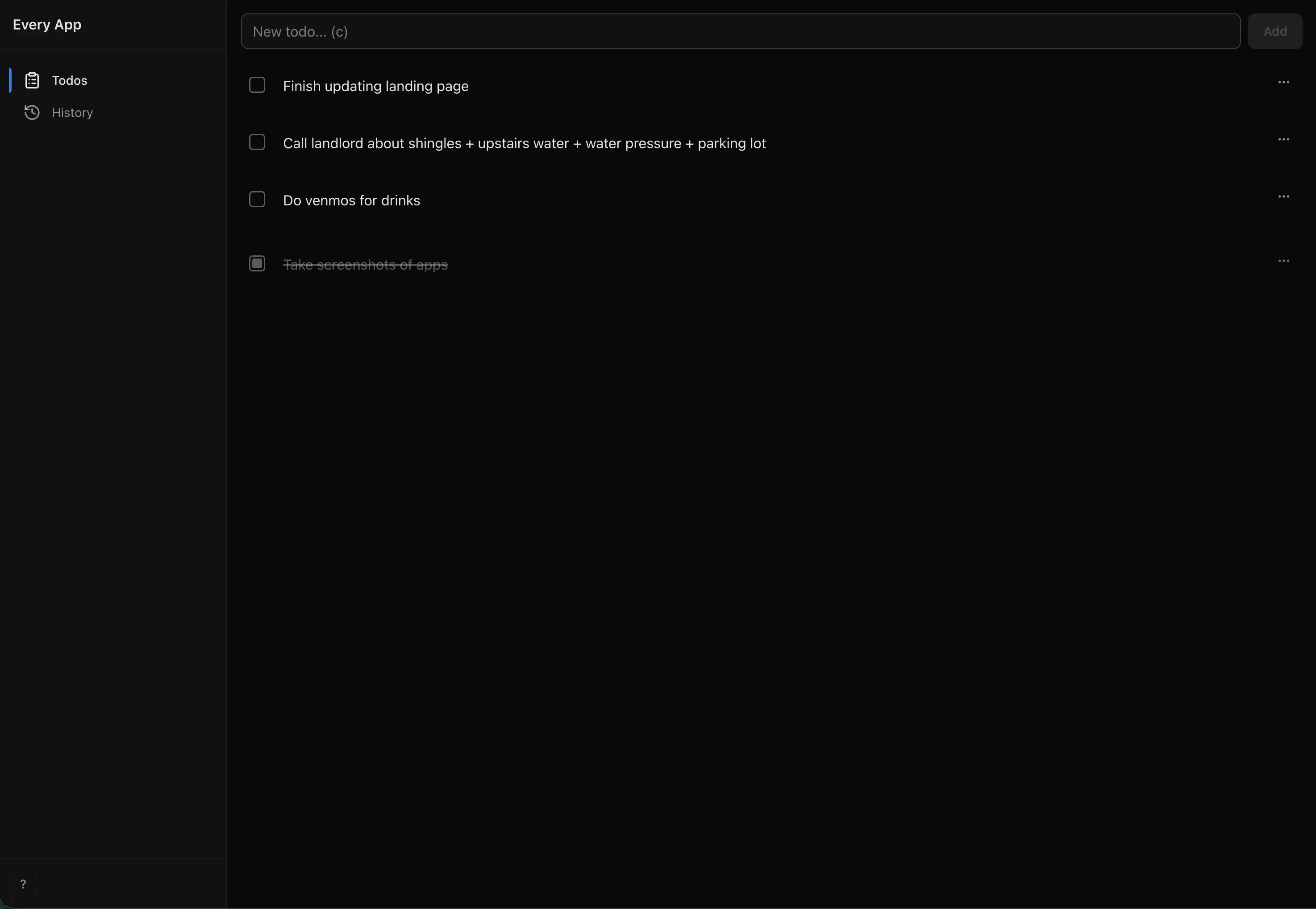This screenshot has width=1316, height=909.
Task: Click the Every App logo text
Action: click(x=47, y=24)
